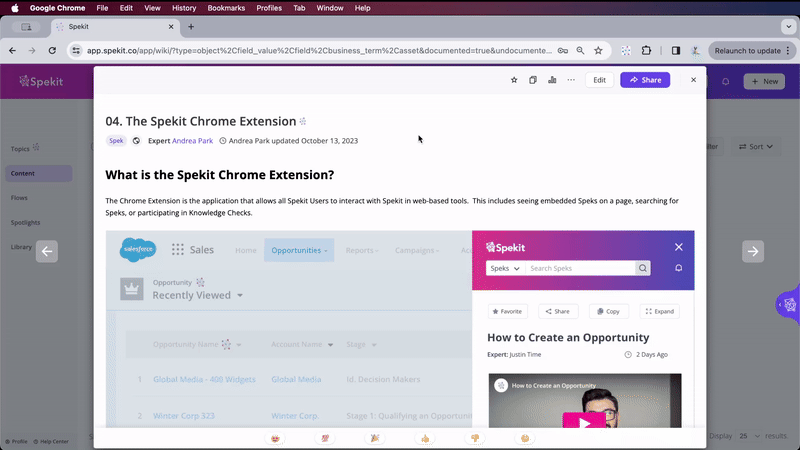The image size is (800, 450).
Task: Go to the next Spek with right arrow
Action: pos(753,252)
